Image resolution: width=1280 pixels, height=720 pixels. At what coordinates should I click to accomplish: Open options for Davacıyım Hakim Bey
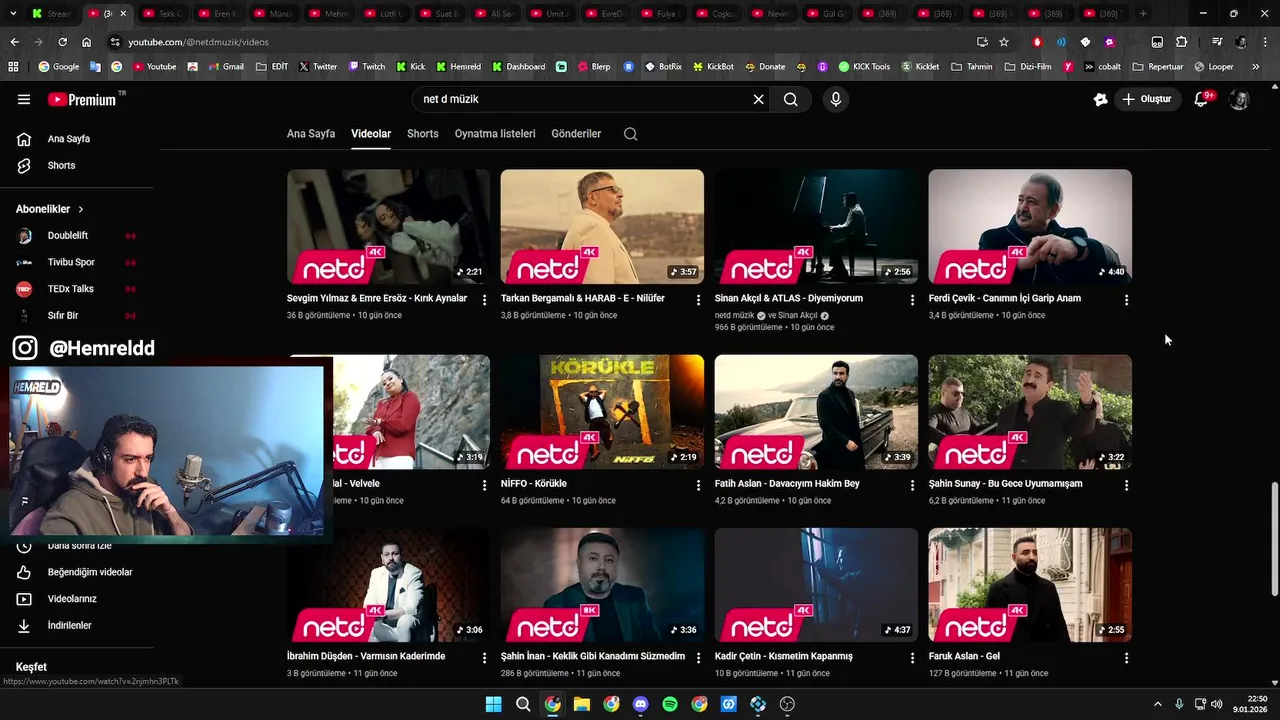pyautogui.click(x=912, y=485)
